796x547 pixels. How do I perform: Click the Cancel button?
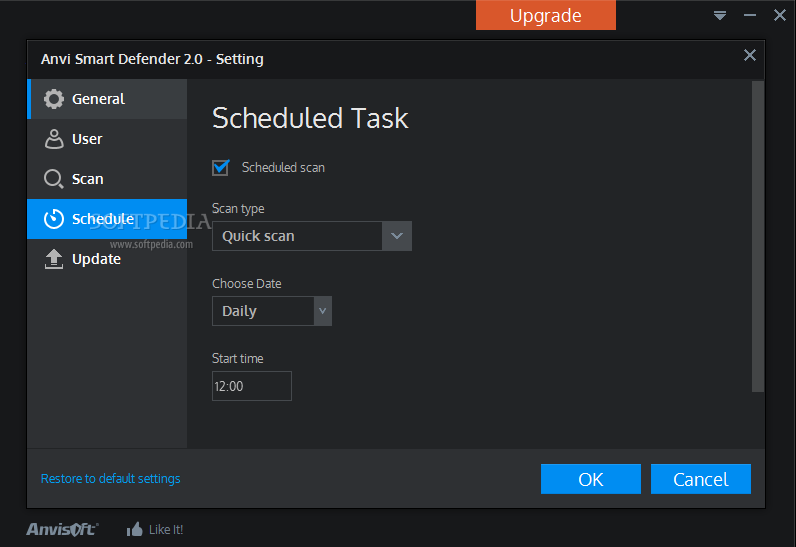[701, 479]
